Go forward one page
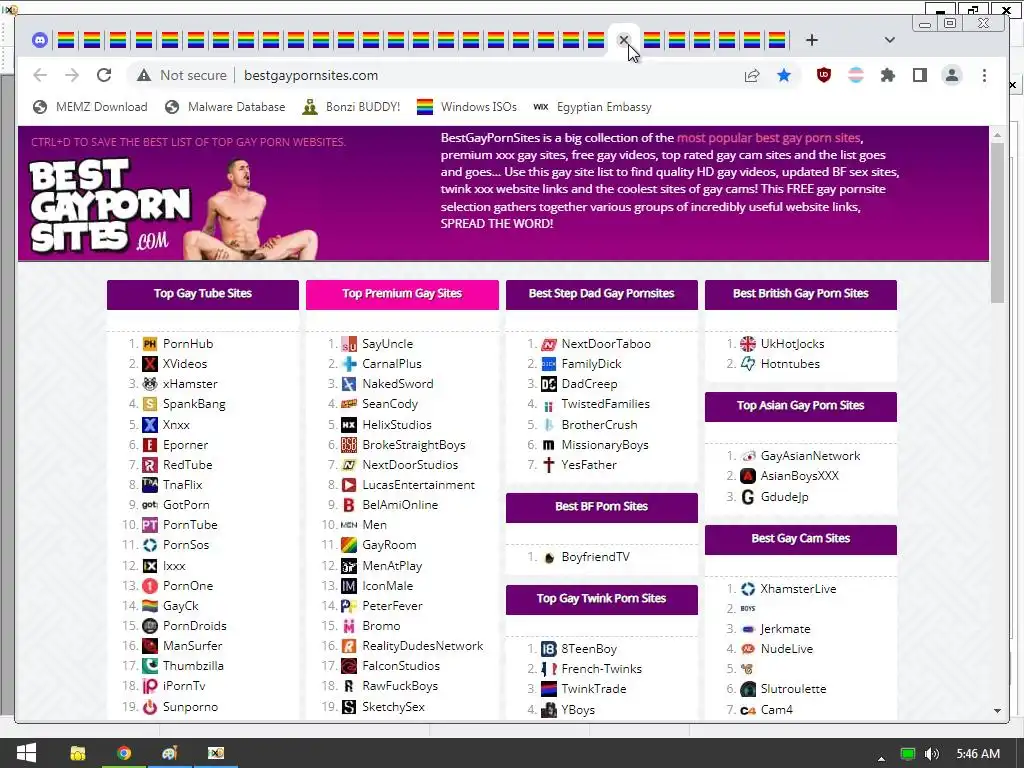 [x=72, y=75]
